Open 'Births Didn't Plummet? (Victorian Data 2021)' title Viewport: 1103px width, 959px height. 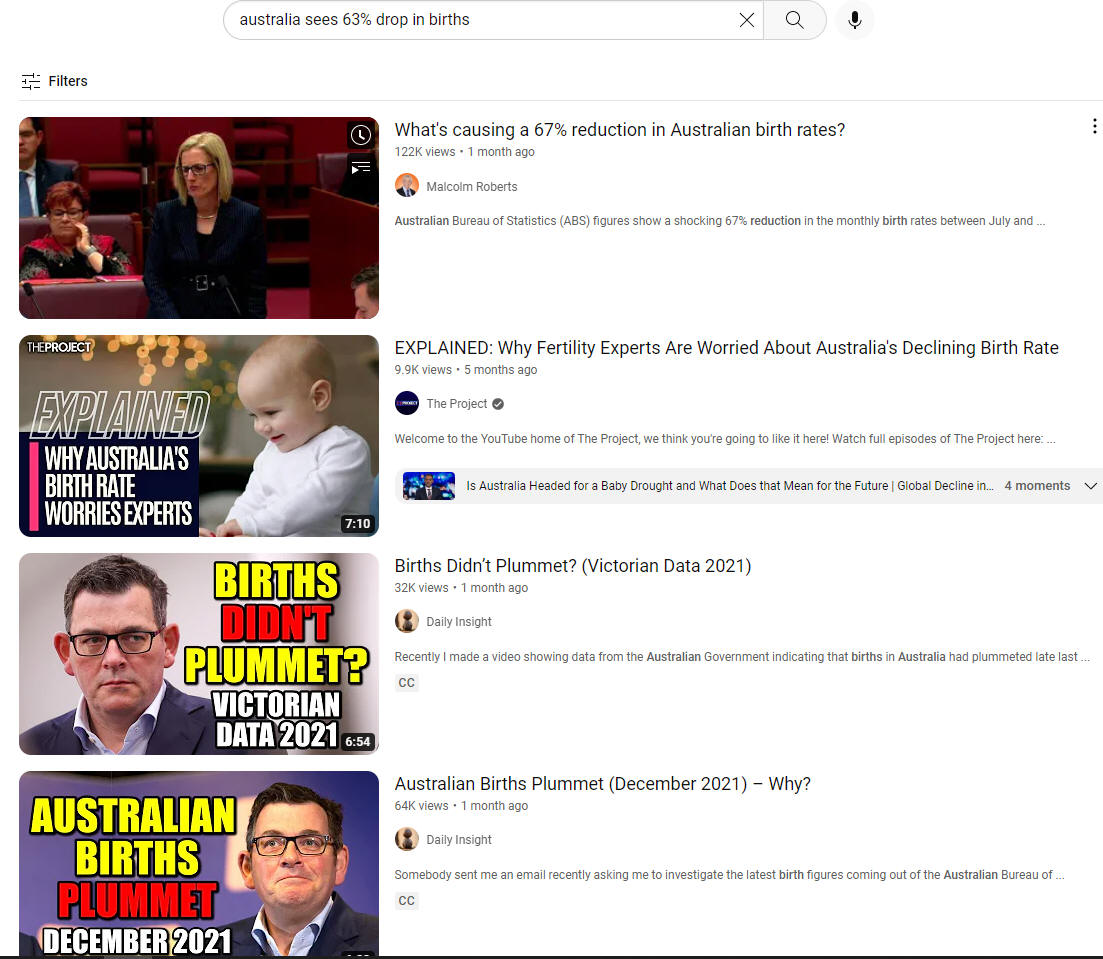(573, 566)
